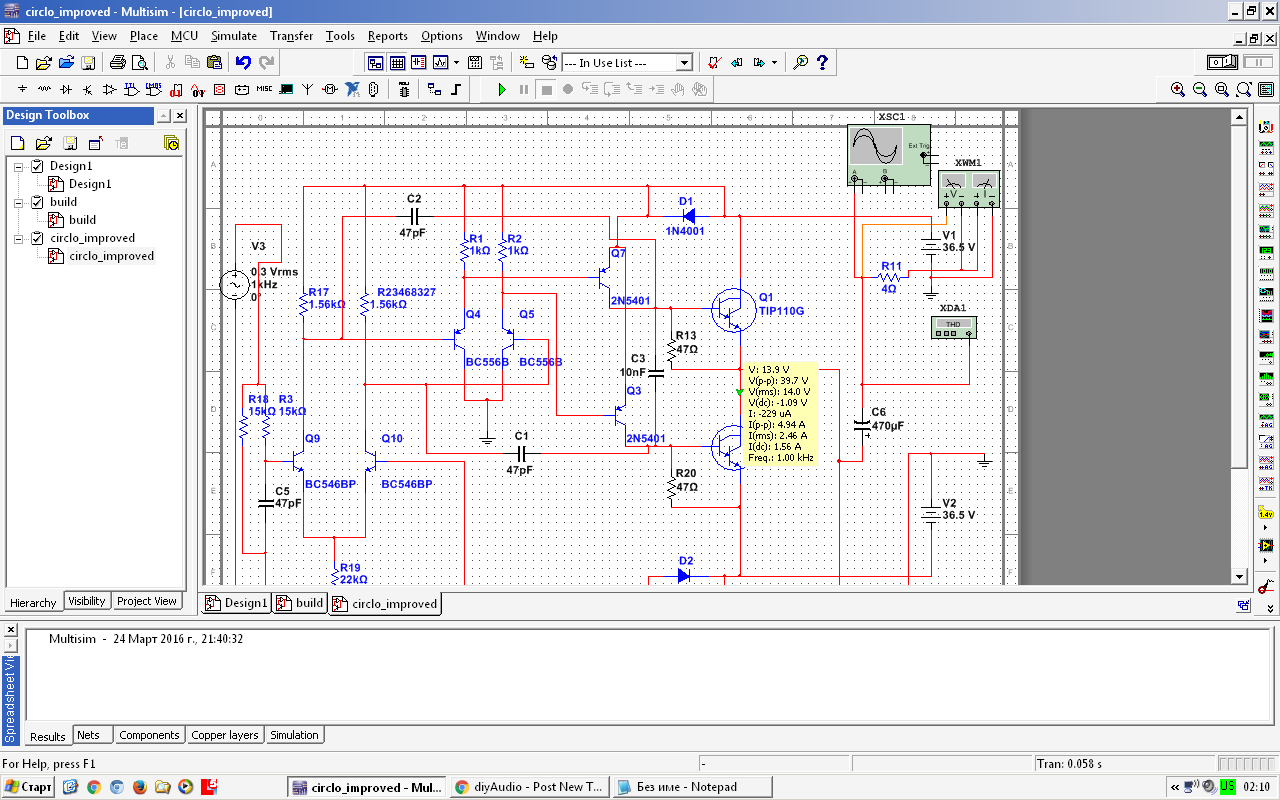Open Print Preview from the toolbar

[139, 63]
